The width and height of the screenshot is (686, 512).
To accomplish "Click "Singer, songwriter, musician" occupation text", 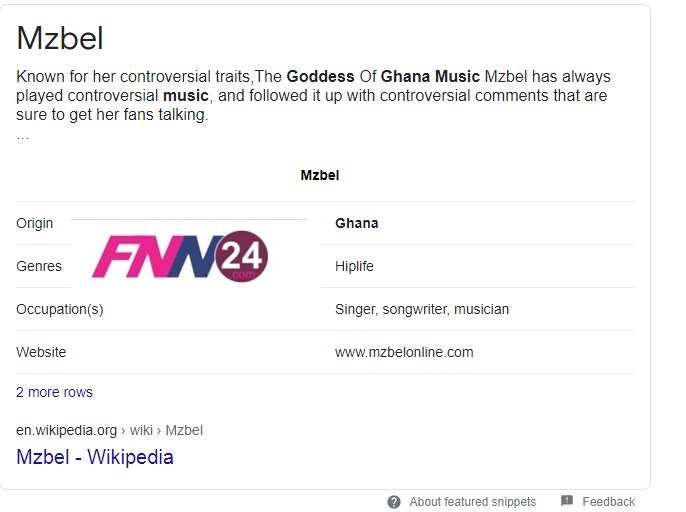I will [x=422, y=309].
